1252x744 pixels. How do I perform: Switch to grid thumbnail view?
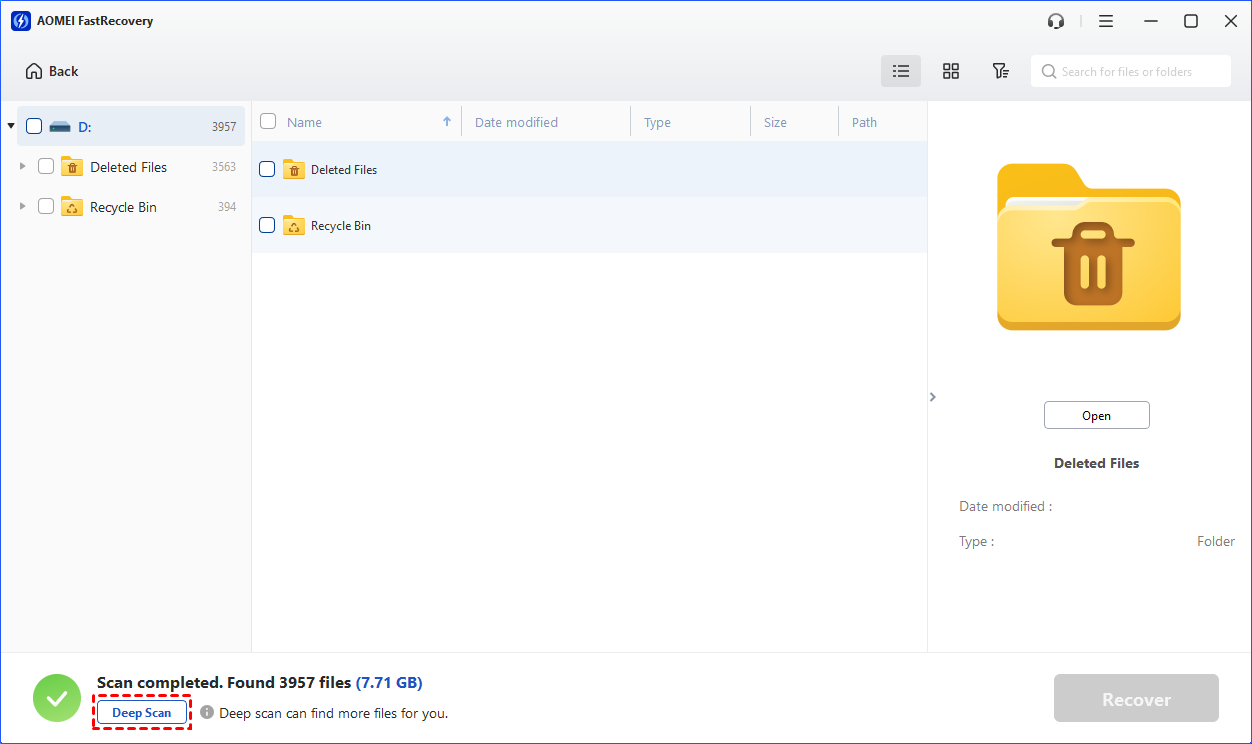(950, 71)
